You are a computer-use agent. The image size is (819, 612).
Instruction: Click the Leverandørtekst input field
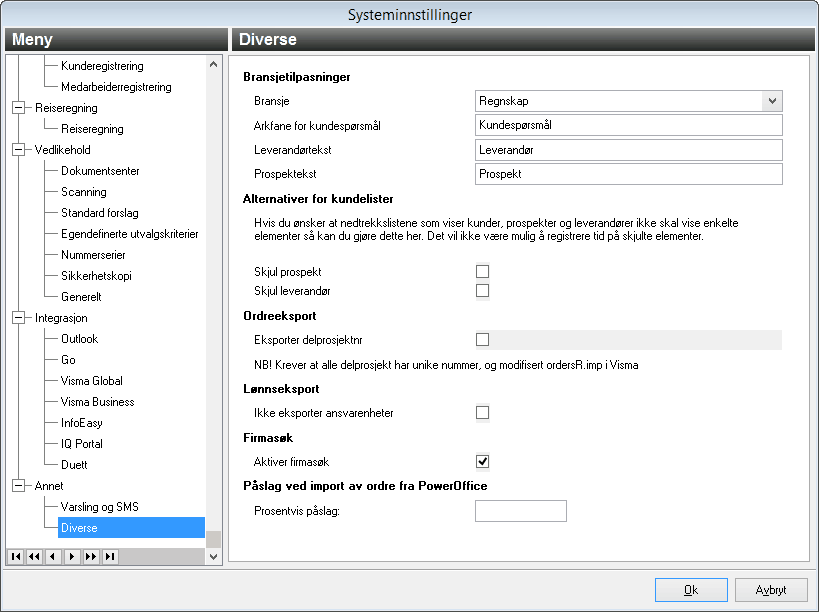(629, 150)
